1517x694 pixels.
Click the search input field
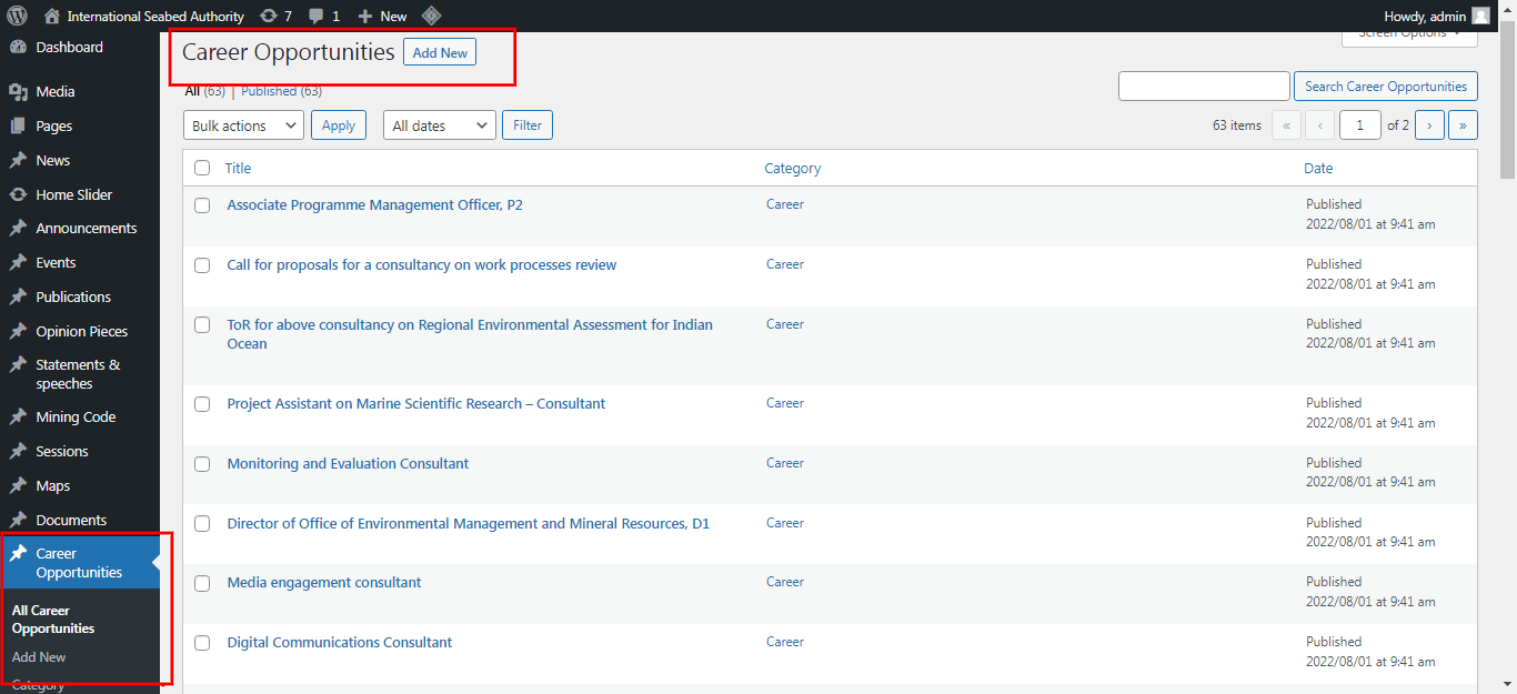click(x=1204, y=86)
